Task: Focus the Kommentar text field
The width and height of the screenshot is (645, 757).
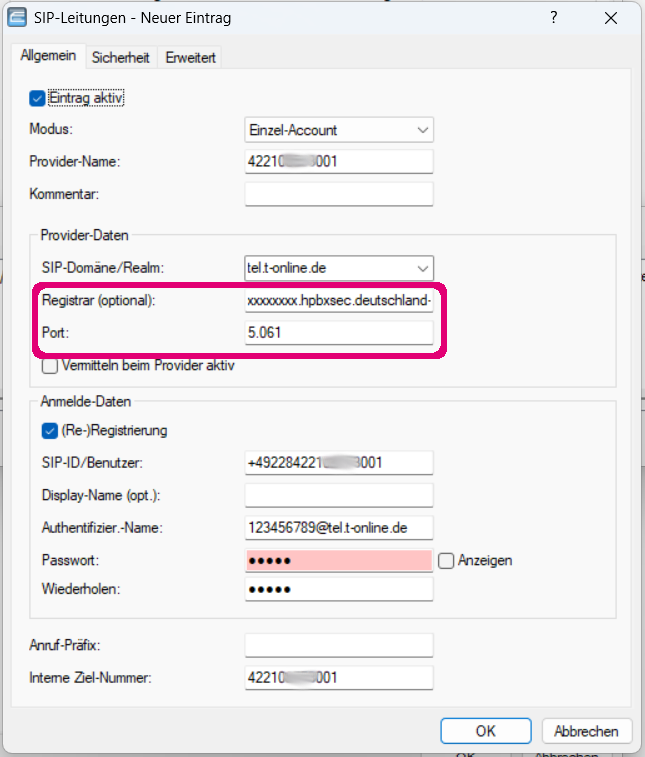Action: 339,194
